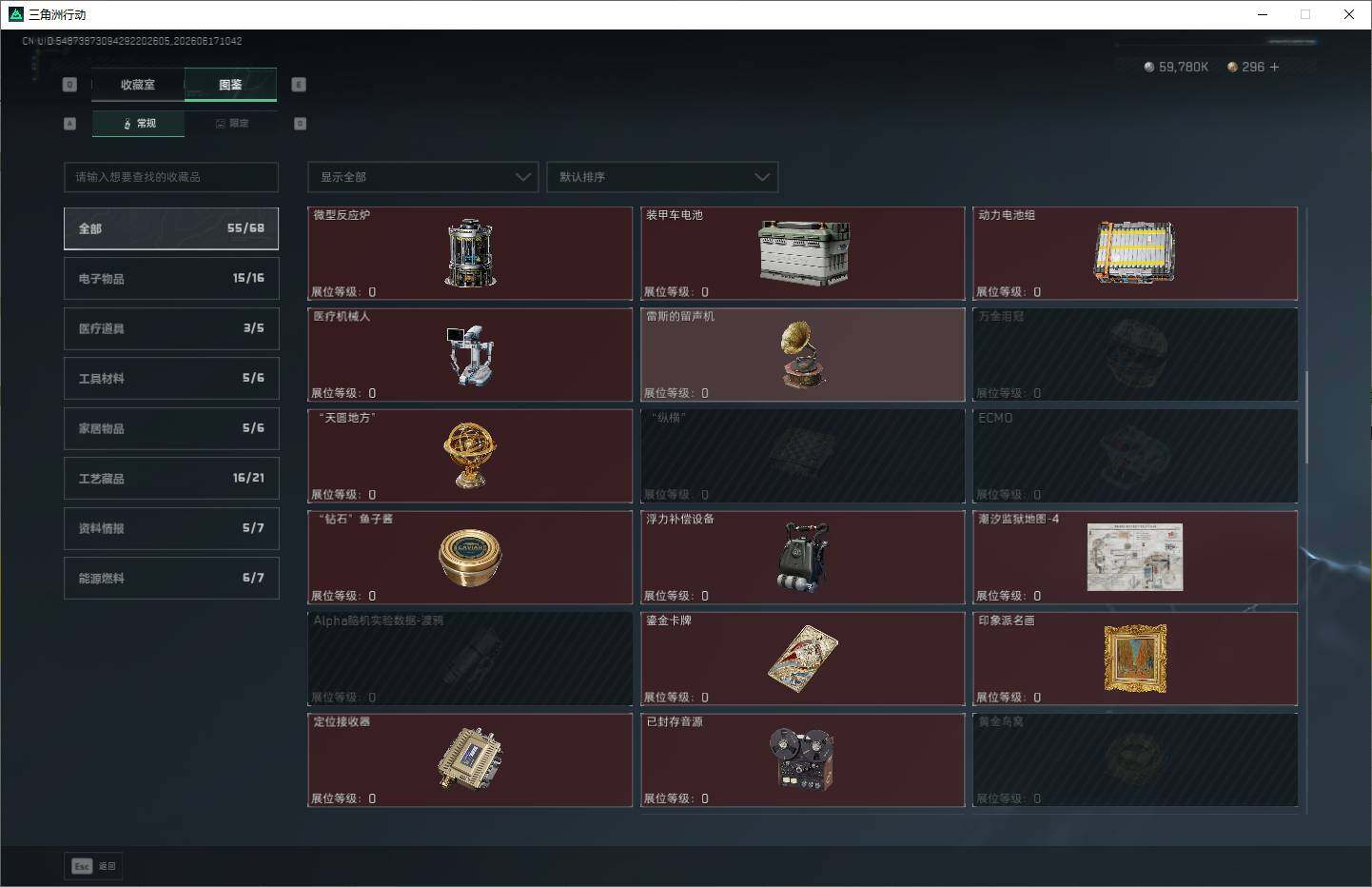The height and width of the screenshot is (887, 1372).
Task: Select the 家居物品 category
Action: coord(171,428)
